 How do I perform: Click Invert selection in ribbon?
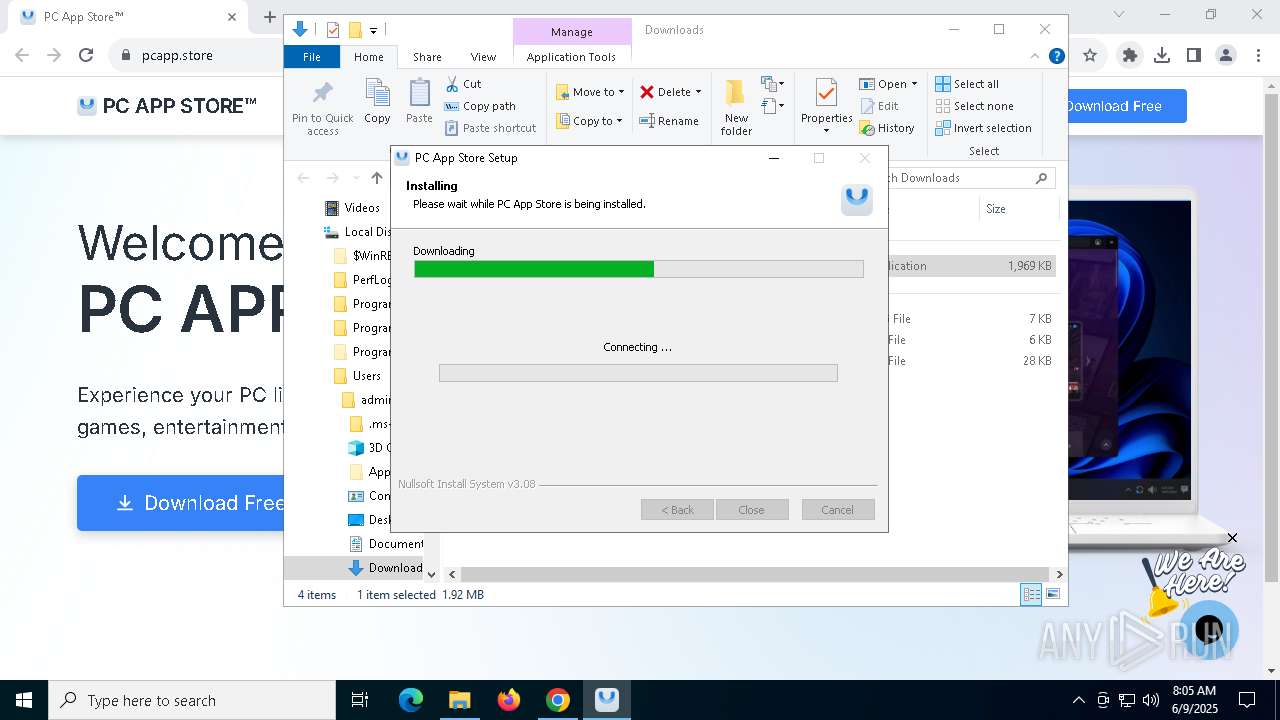(983, 128)
